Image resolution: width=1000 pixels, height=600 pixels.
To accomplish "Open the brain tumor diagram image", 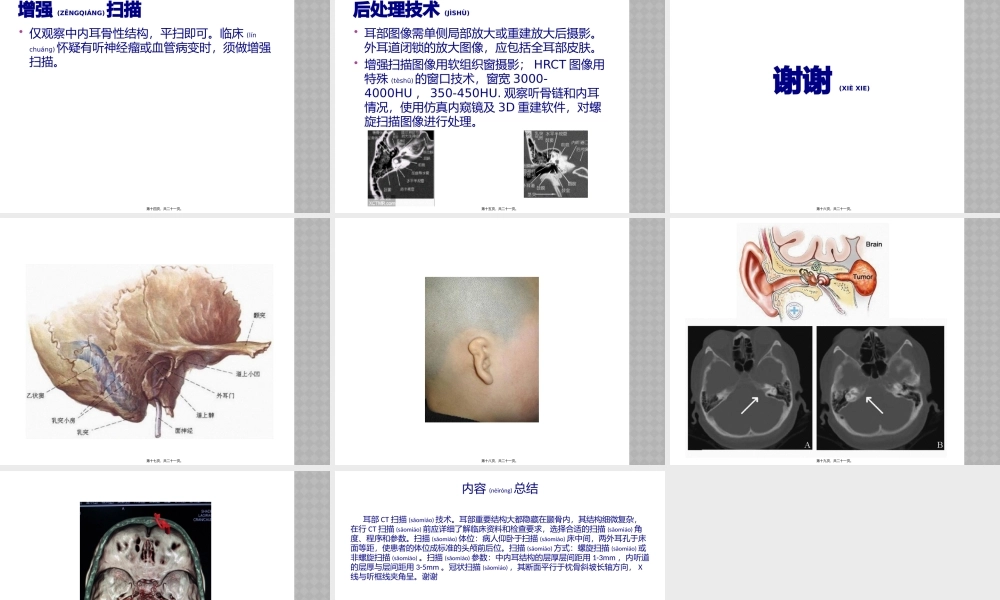I will click(x=810, y=268).
